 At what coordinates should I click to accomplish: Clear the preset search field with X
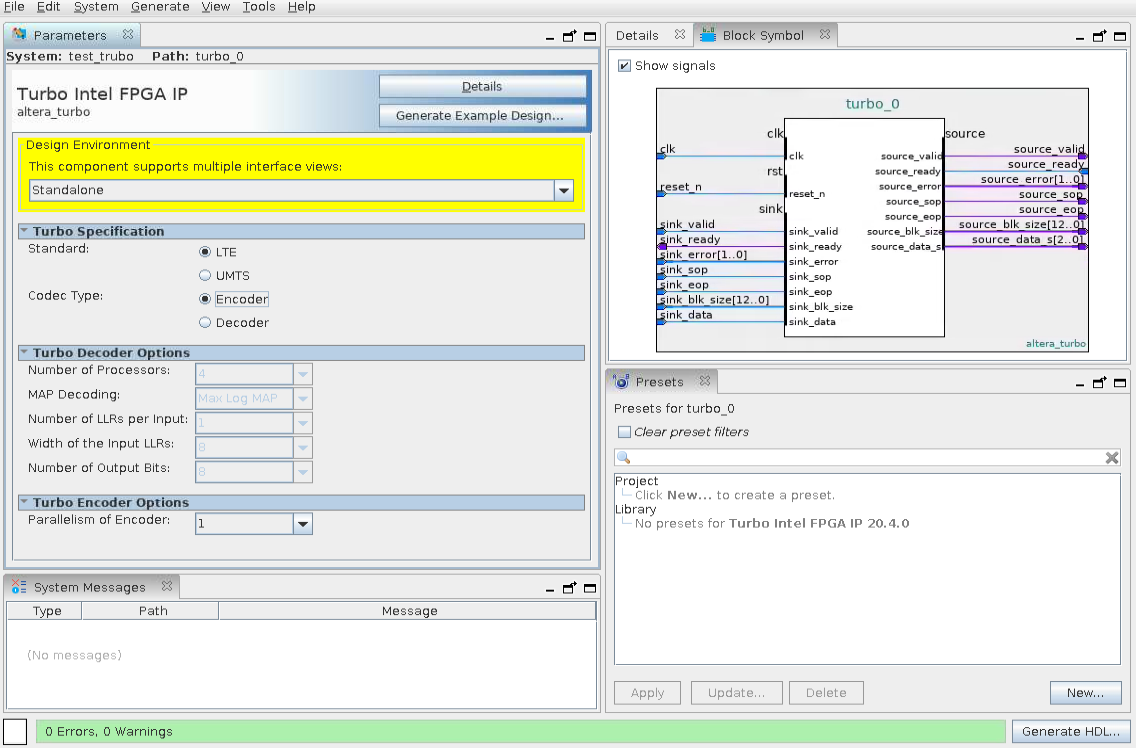tap(1111, 457)
